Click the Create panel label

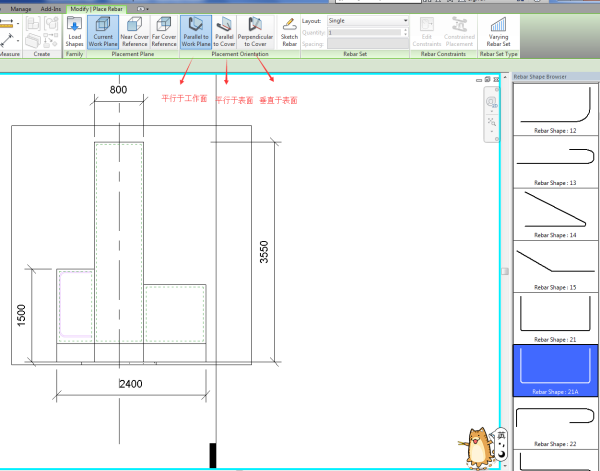click(42, 54)
